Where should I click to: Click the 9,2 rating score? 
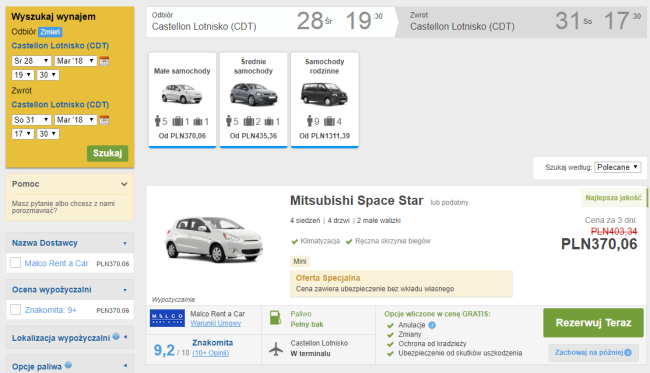[164, 350]
